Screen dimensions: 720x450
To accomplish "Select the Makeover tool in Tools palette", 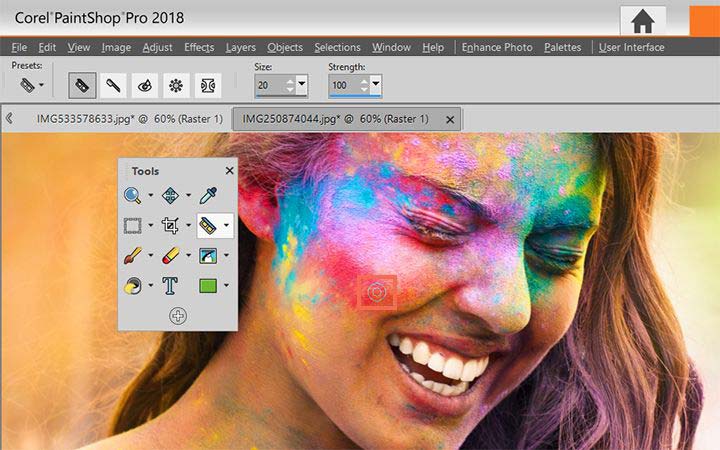I will point(208,225).
